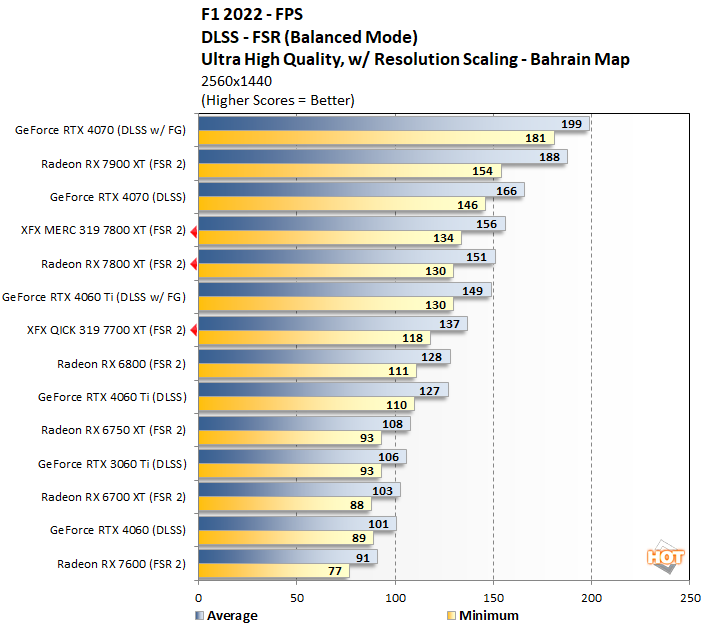This screenshot has height=624, width=708.
Task: Click the 89 minimum value
Action: 359,538
